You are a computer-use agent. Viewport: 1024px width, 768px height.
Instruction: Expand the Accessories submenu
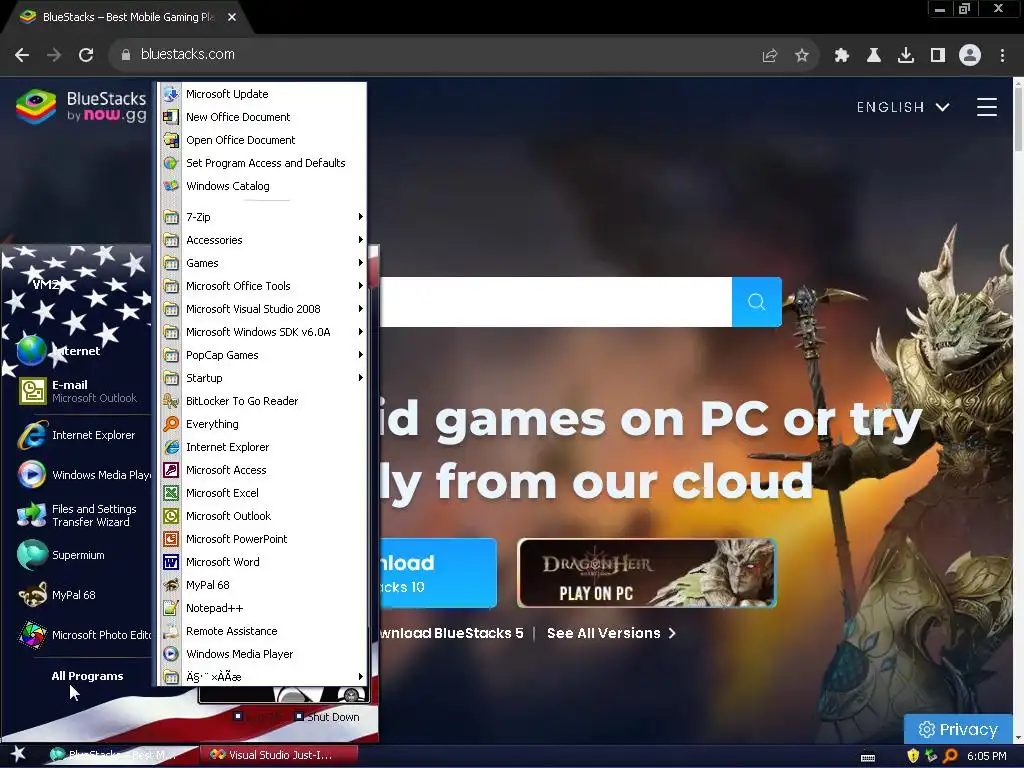click(x=263, y=240)
